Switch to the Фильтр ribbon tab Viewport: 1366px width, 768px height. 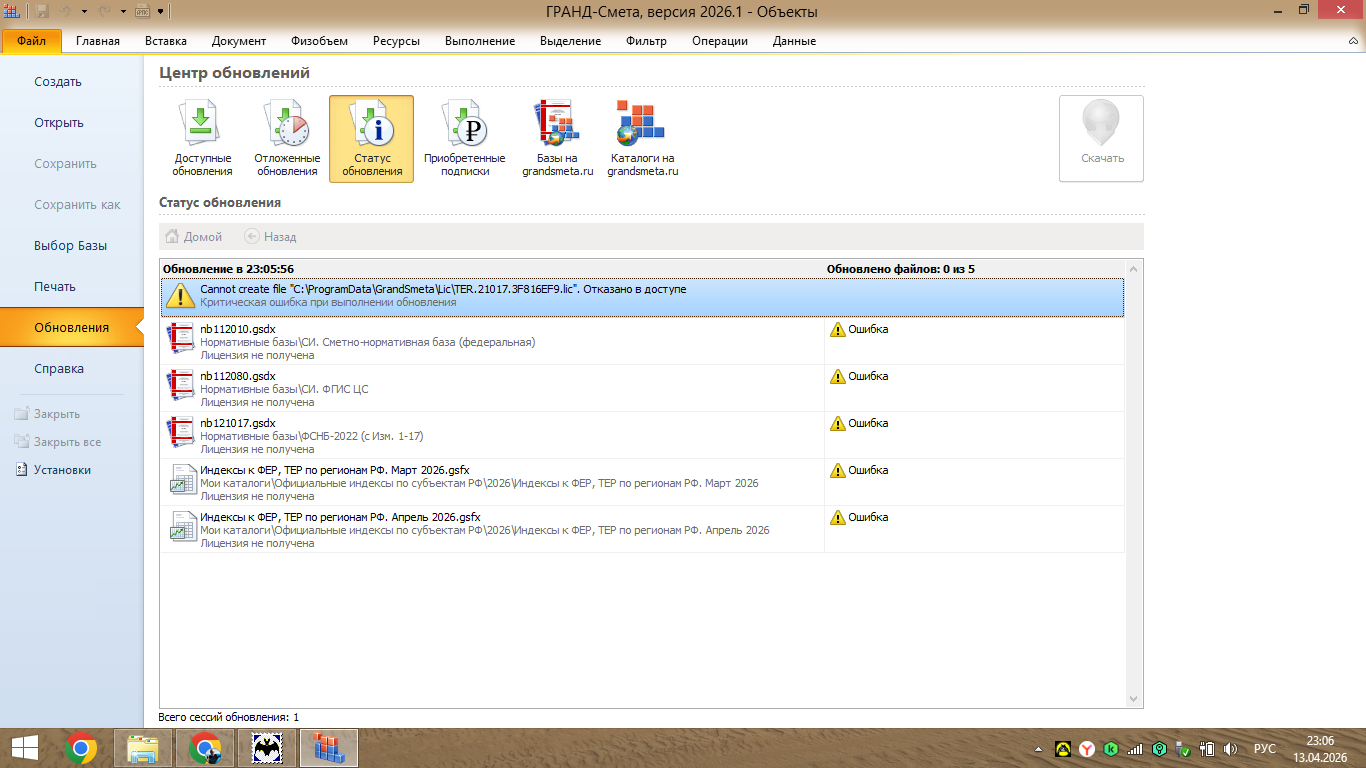tap(646, 41)
